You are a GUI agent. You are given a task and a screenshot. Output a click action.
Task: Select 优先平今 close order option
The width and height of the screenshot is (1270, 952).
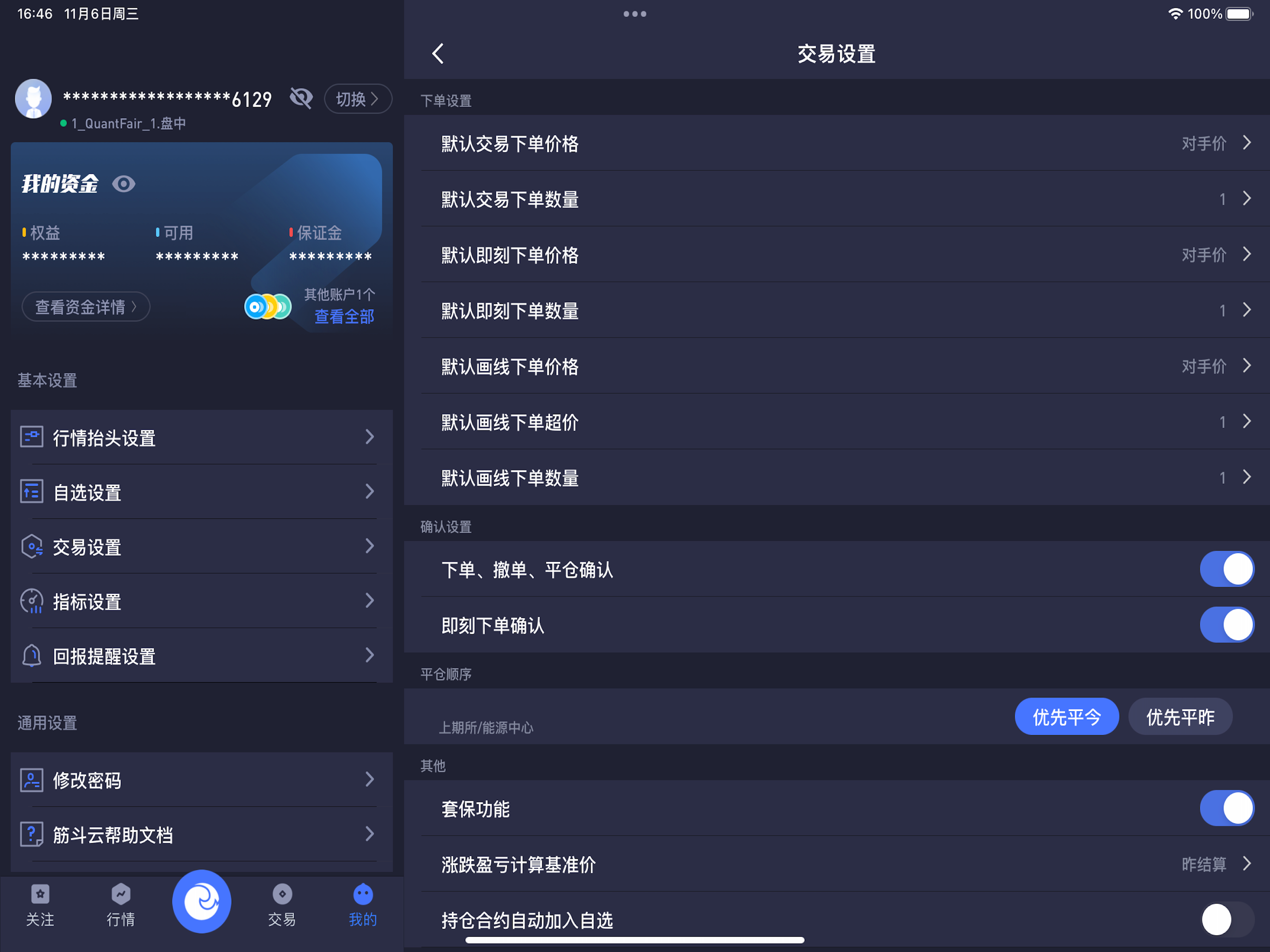1067,717
